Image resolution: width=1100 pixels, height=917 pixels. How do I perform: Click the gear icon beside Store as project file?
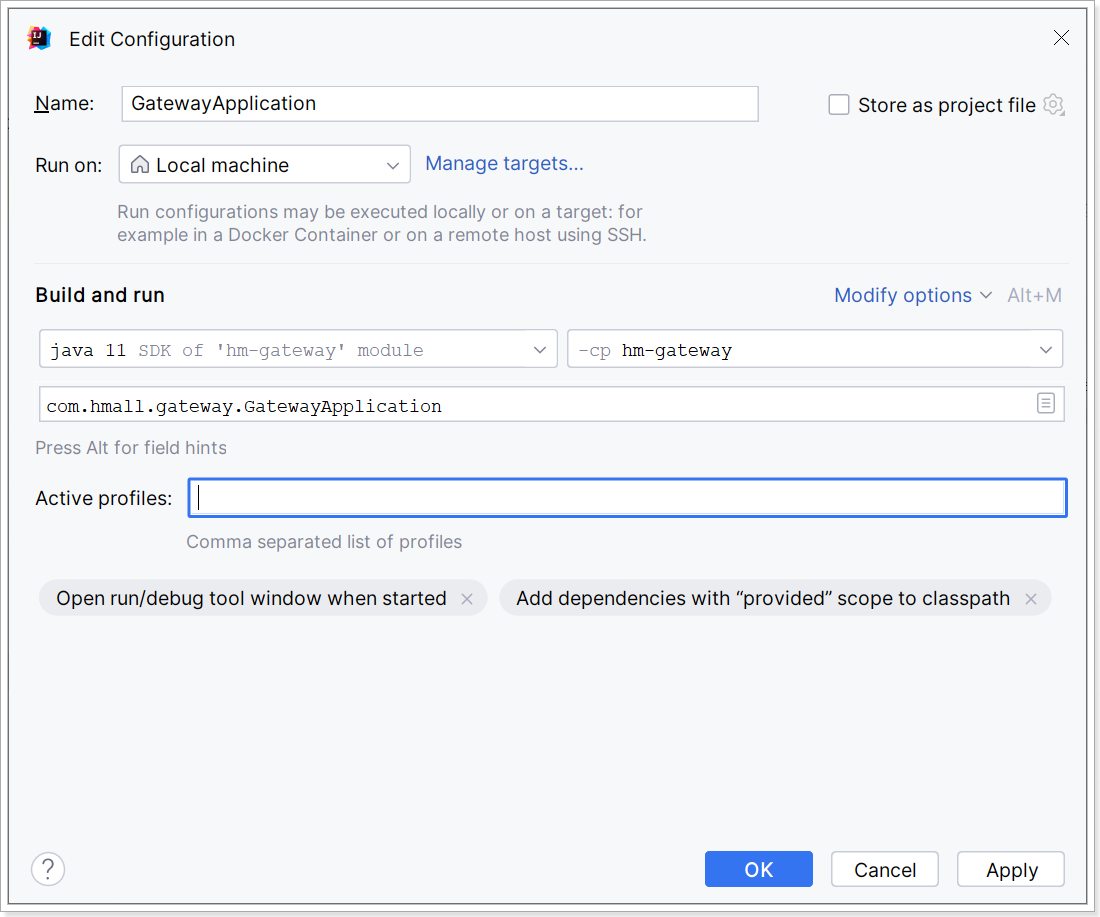pos(1053,105)
